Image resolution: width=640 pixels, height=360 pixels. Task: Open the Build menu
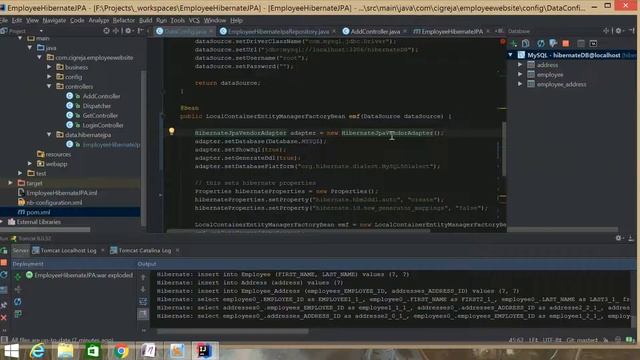click(x=146, y=20)
